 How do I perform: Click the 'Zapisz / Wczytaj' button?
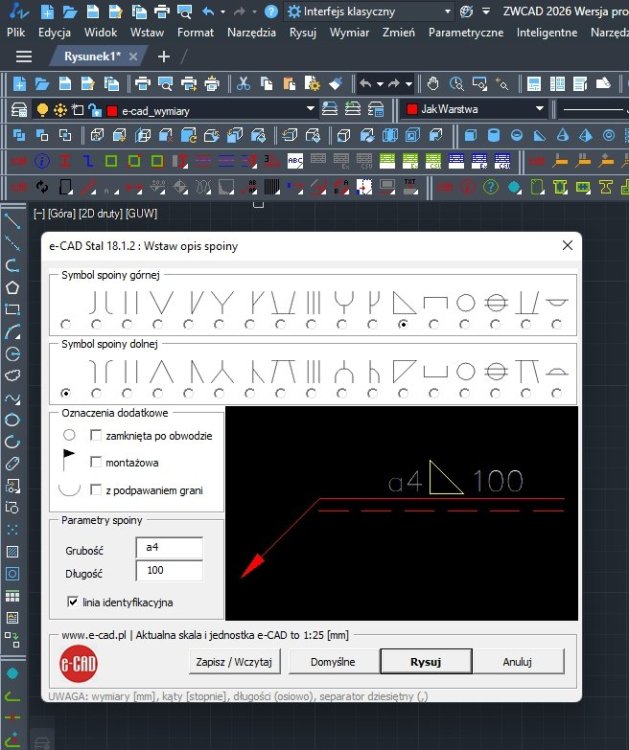(234, 662)
